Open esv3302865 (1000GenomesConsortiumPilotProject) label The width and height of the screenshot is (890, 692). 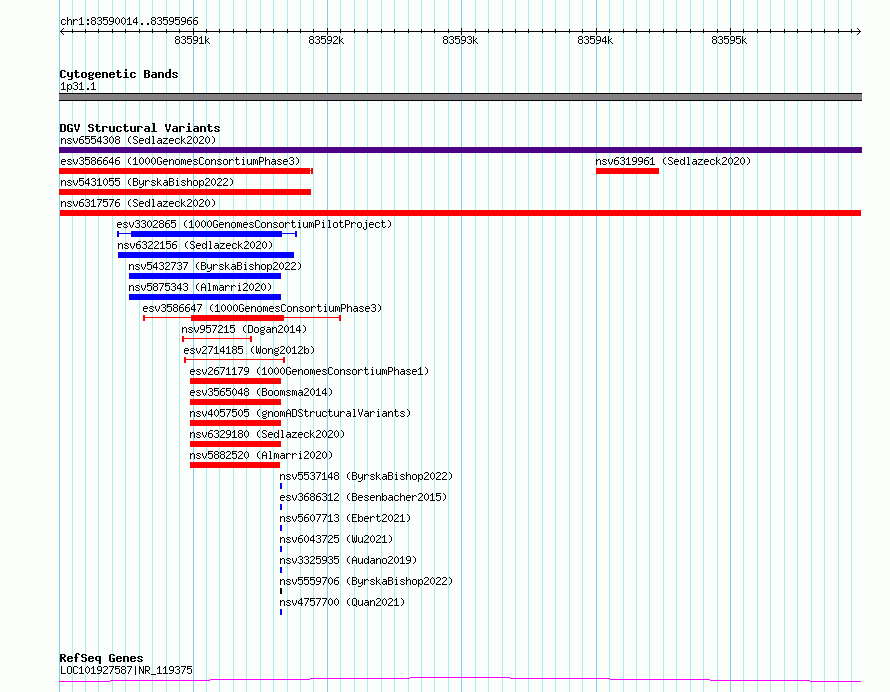click(x=254, y=224)
